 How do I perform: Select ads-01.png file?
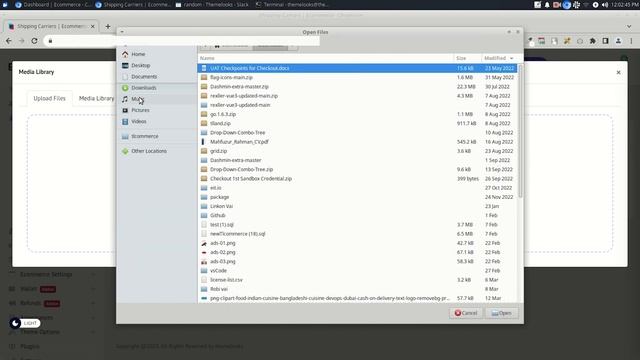(x=357, y=243)
